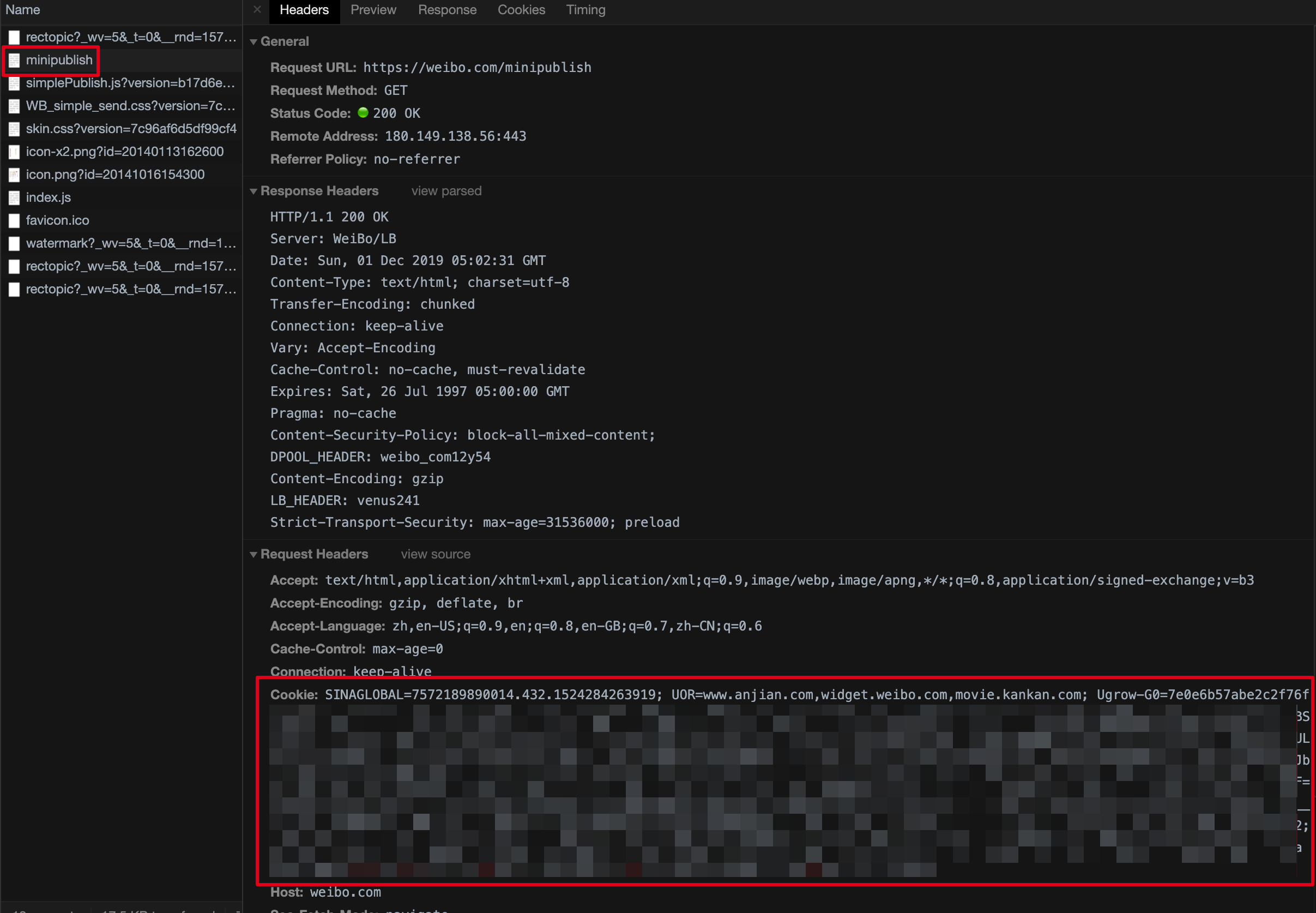Click the Host: weibo.com header line
Screen dimensions: 1316x913
(325, 892)
